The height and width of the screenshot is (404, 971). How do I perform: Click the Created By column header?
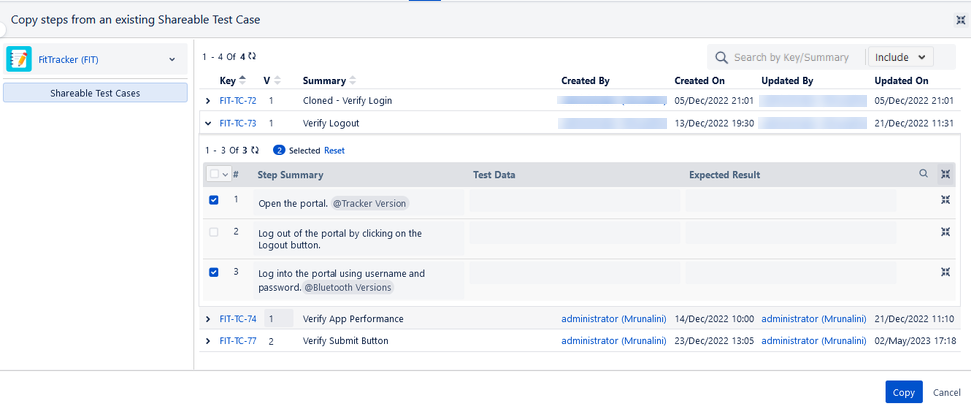point(586,81)
